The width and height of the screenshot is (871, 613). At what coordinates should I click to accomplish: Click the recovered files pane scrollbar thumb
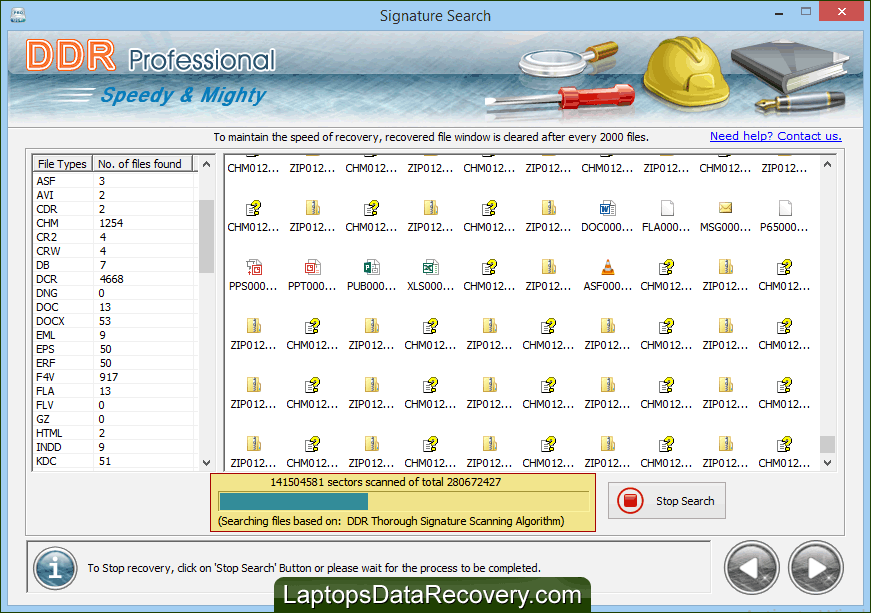(827, 444)
